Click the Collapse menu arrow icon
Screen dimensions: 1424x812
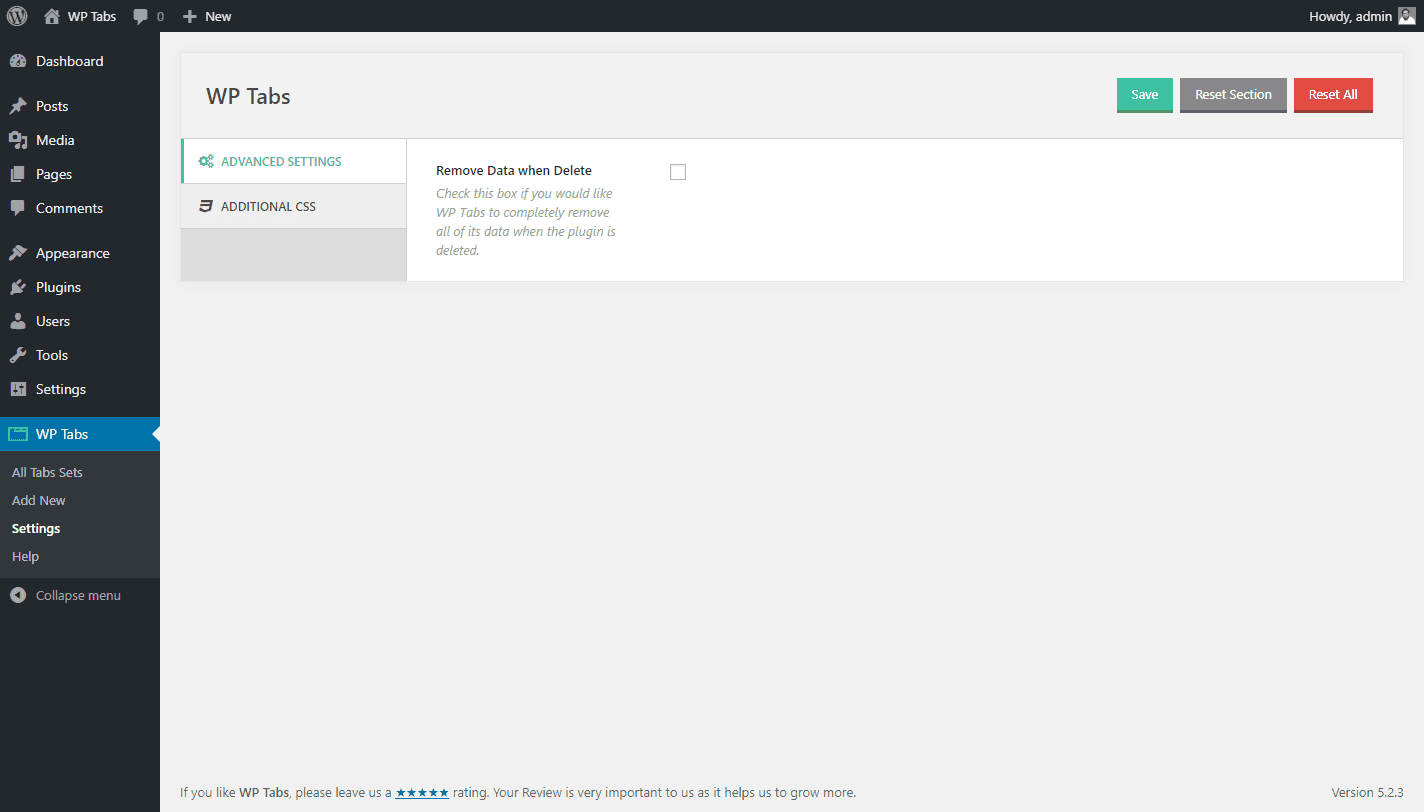18,595
